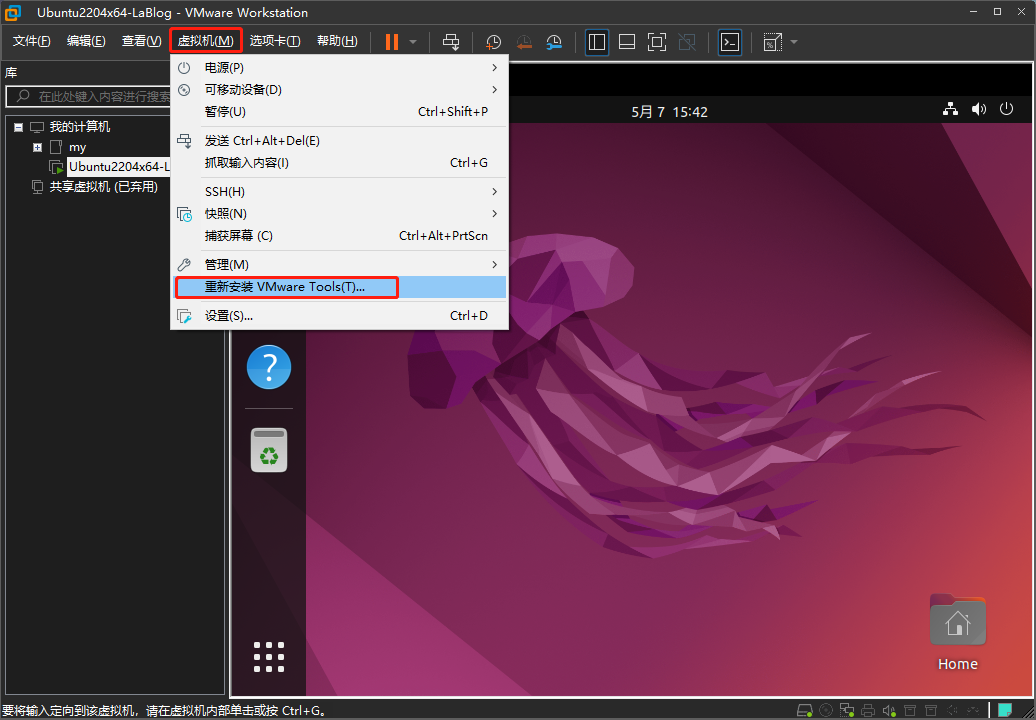Click the orange pause virtual machine toolbar icon
Viewport: 1036px width, 720px height.
(x=392, y=42)
